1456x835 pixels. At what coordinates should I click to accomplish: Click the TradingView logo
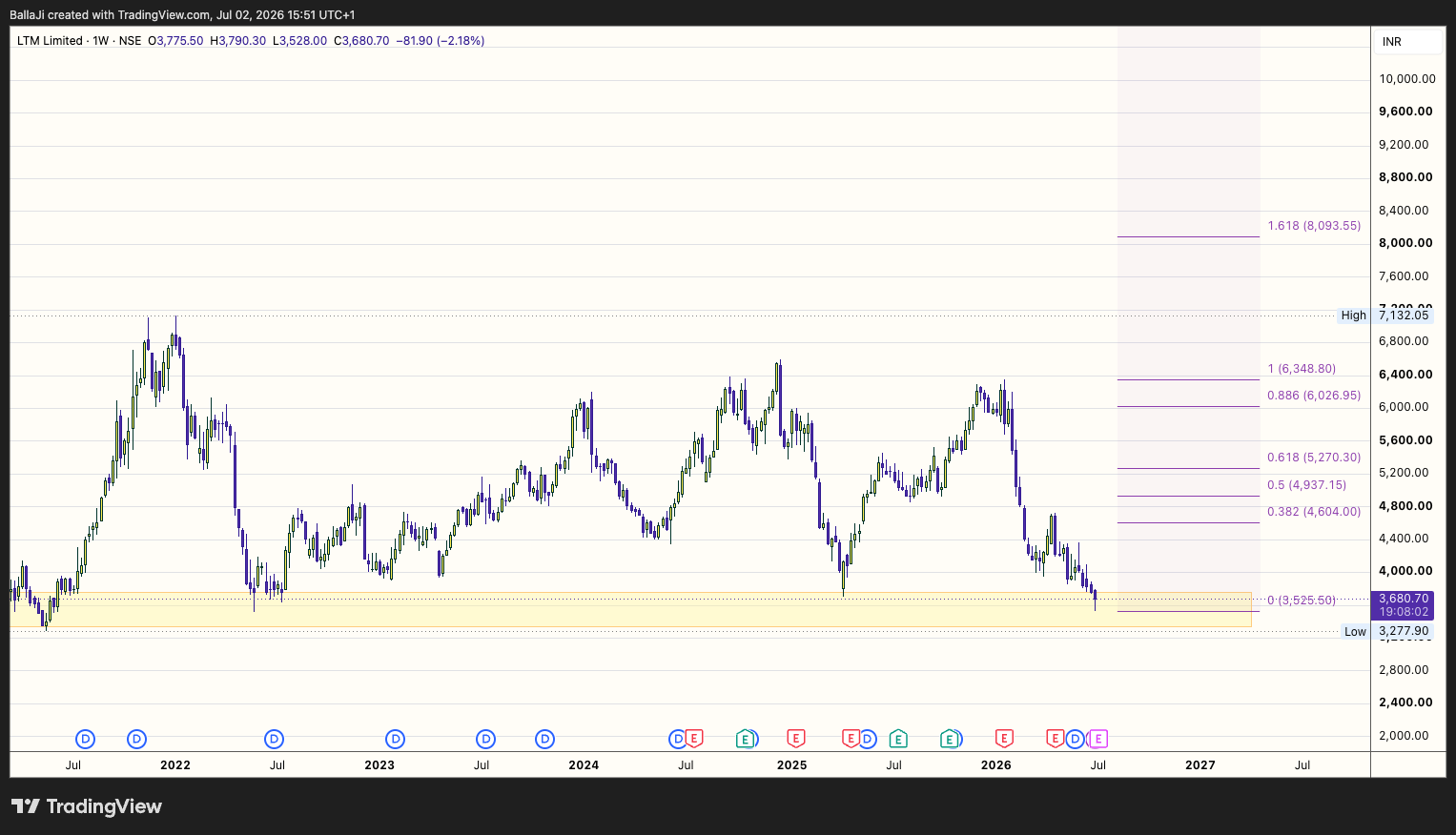click(x=87, y=806)
